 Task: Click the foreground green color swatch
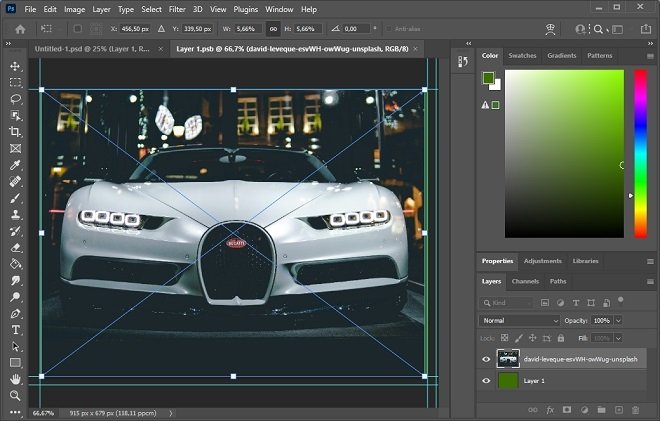click(x=488, y=77)
